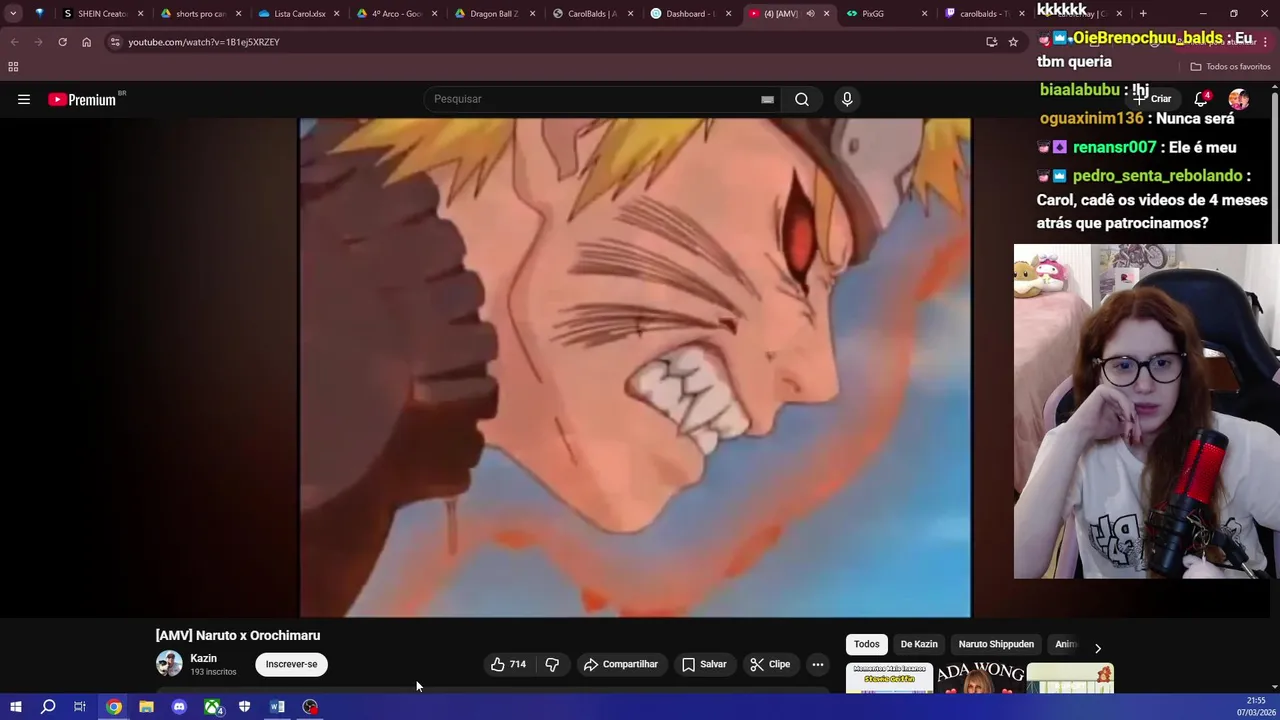Open the account avatar menu
This screenshot has height=720, width=1280.
pos(1238,99)
